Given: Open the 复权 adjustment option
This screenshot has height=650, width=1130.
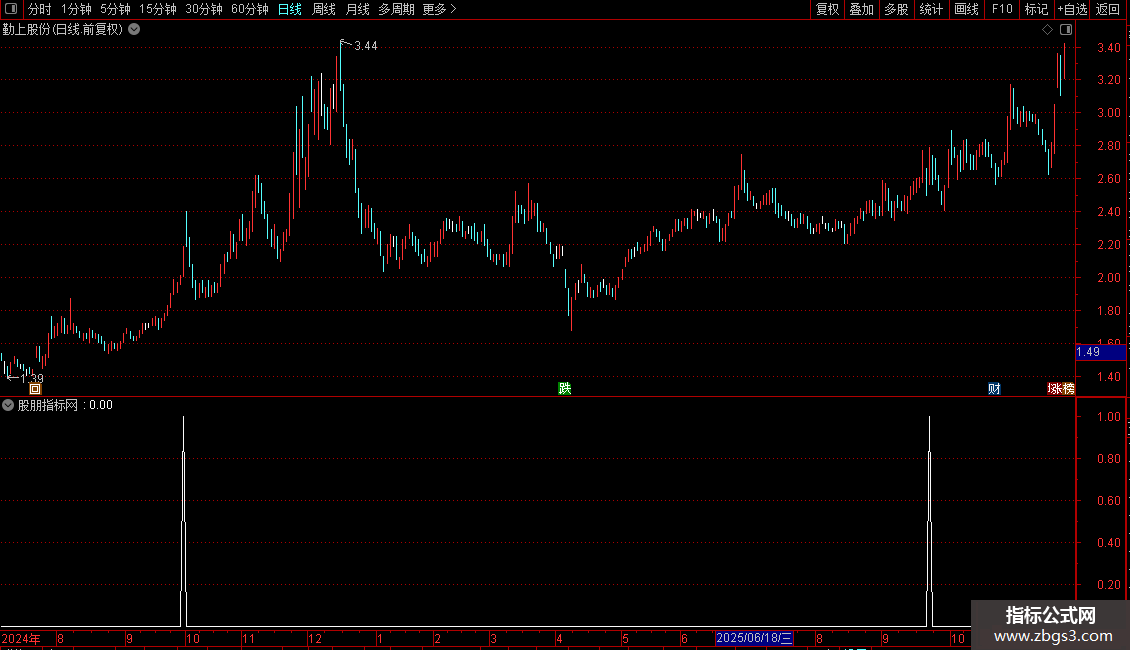Looking at the screenshot, I should [x=827, y=9].
